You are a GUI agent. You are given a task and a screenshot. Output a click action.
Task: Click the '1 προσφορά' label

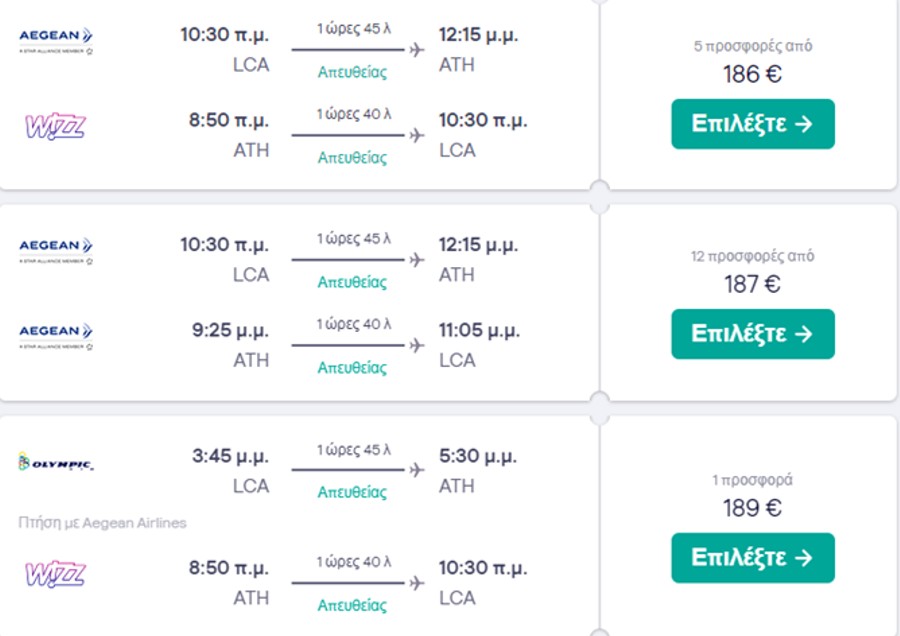pos(752,480)
